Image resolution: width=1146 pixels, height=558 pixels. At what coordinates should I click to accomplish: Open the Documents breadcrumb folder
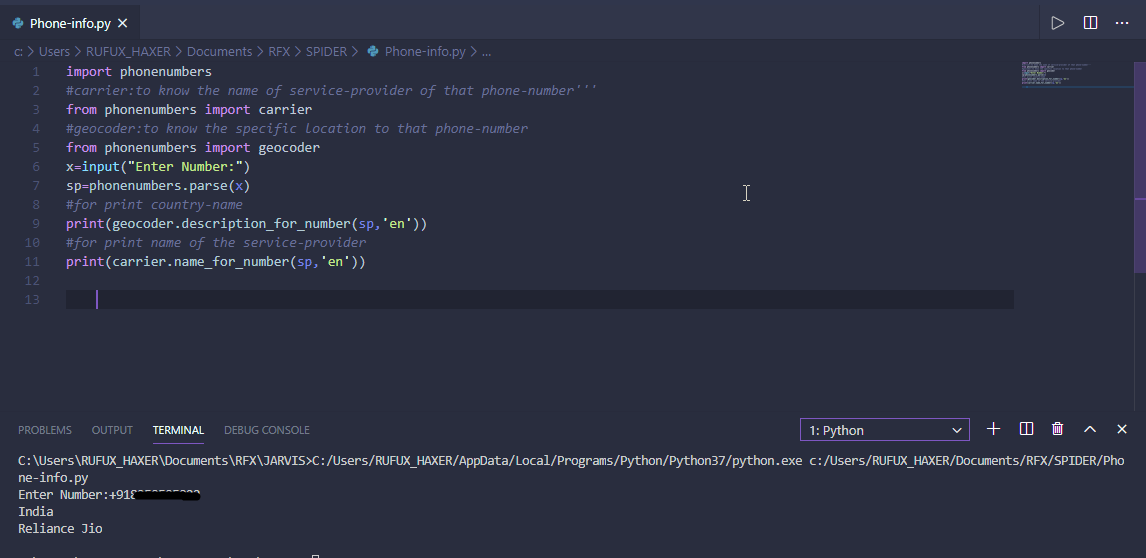(x=219, y=51)
